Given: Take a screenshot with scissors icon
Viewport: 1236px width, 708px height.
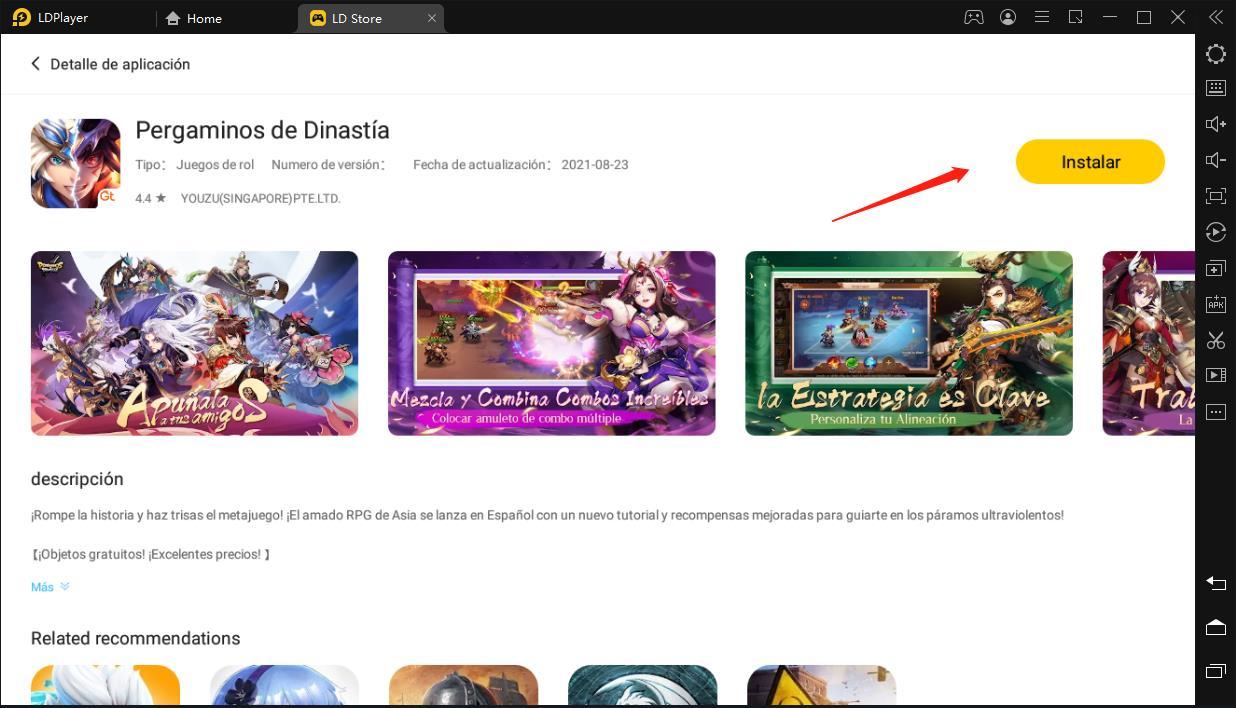Looking at the screenshot, I should 1216,340.
